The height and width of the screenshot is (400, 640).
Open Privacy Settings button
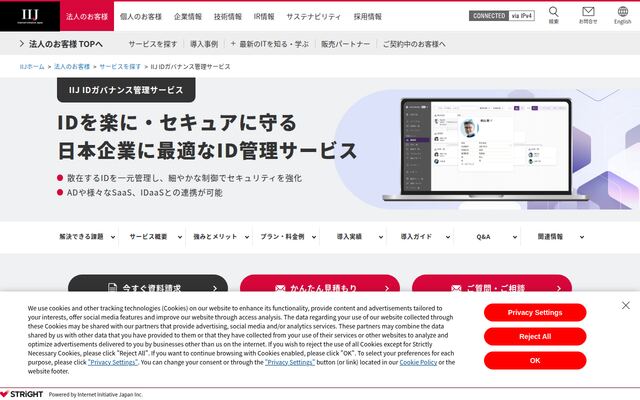[535, 313]
